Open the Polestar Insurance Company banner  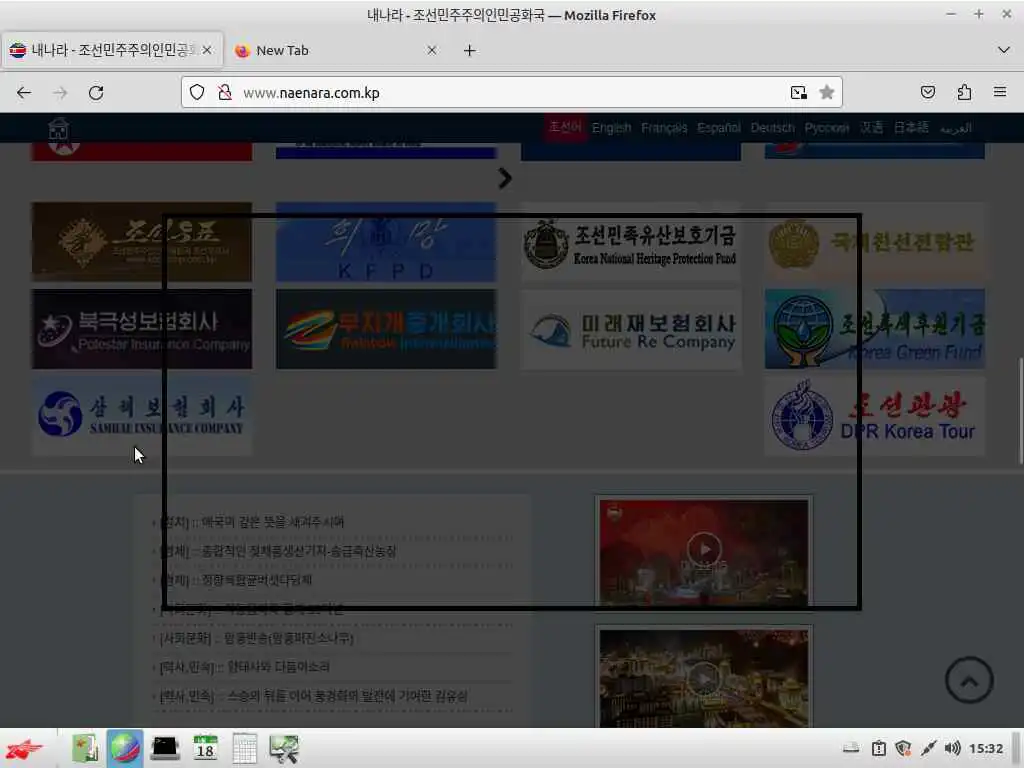click(x=142, y=329)
